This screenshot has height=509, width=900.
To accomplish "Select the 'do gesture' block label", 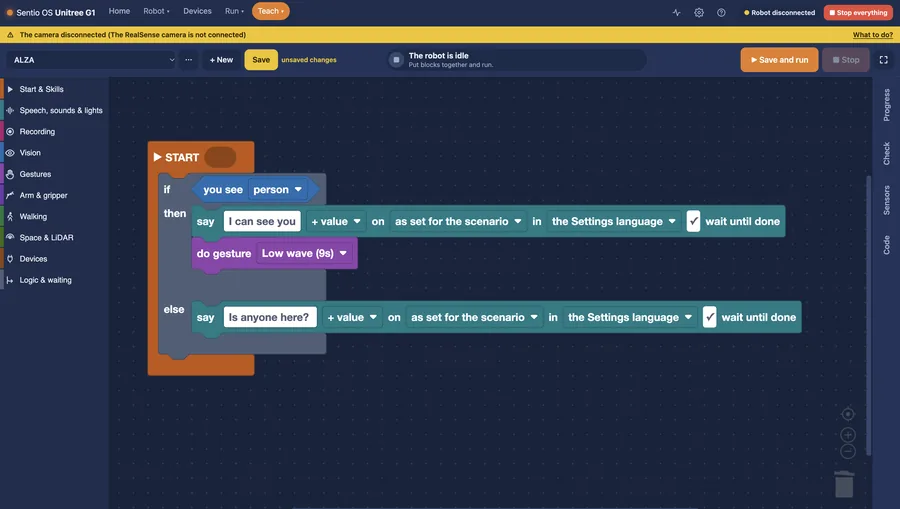I will pyautogui.click(x=224, y=253).
